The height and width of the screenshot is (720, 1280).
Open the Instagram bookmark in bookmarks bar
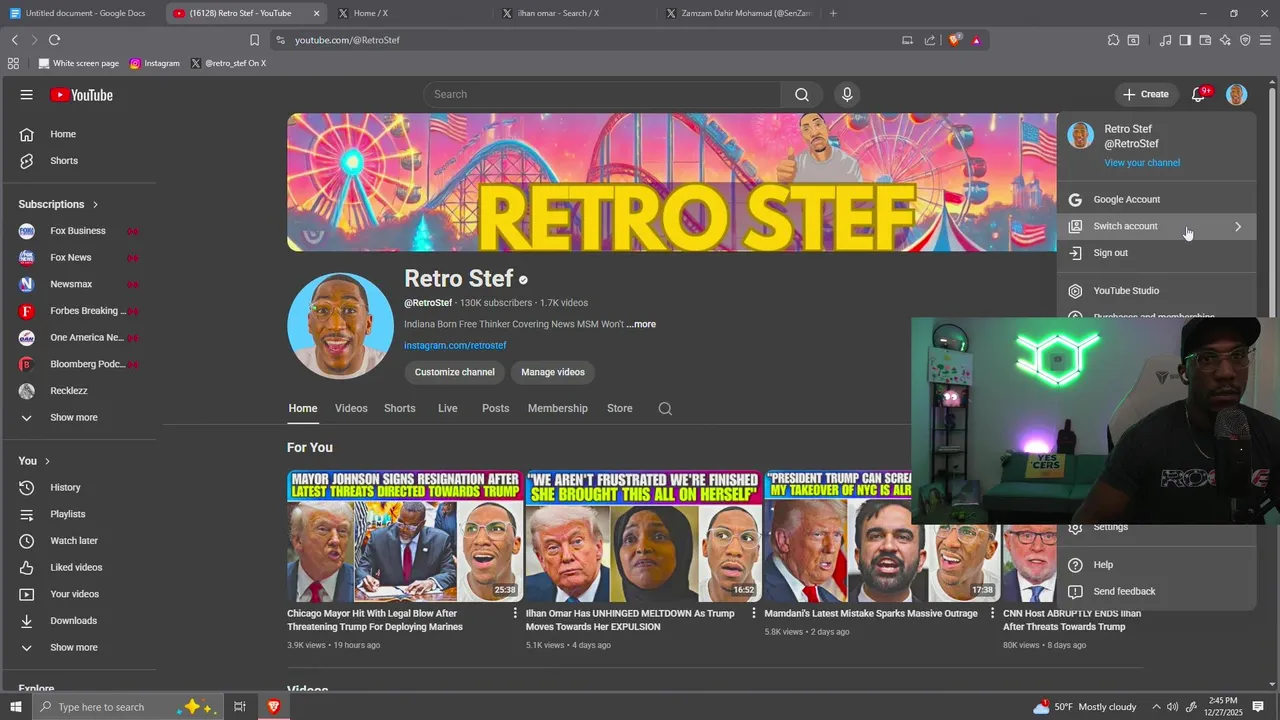[155, 63]
